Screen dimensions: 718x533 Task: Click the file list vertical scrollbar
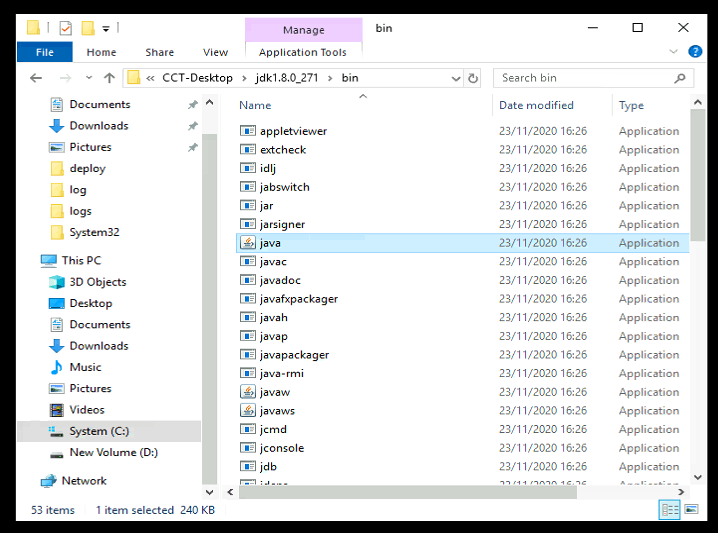(x=697, y=174)
